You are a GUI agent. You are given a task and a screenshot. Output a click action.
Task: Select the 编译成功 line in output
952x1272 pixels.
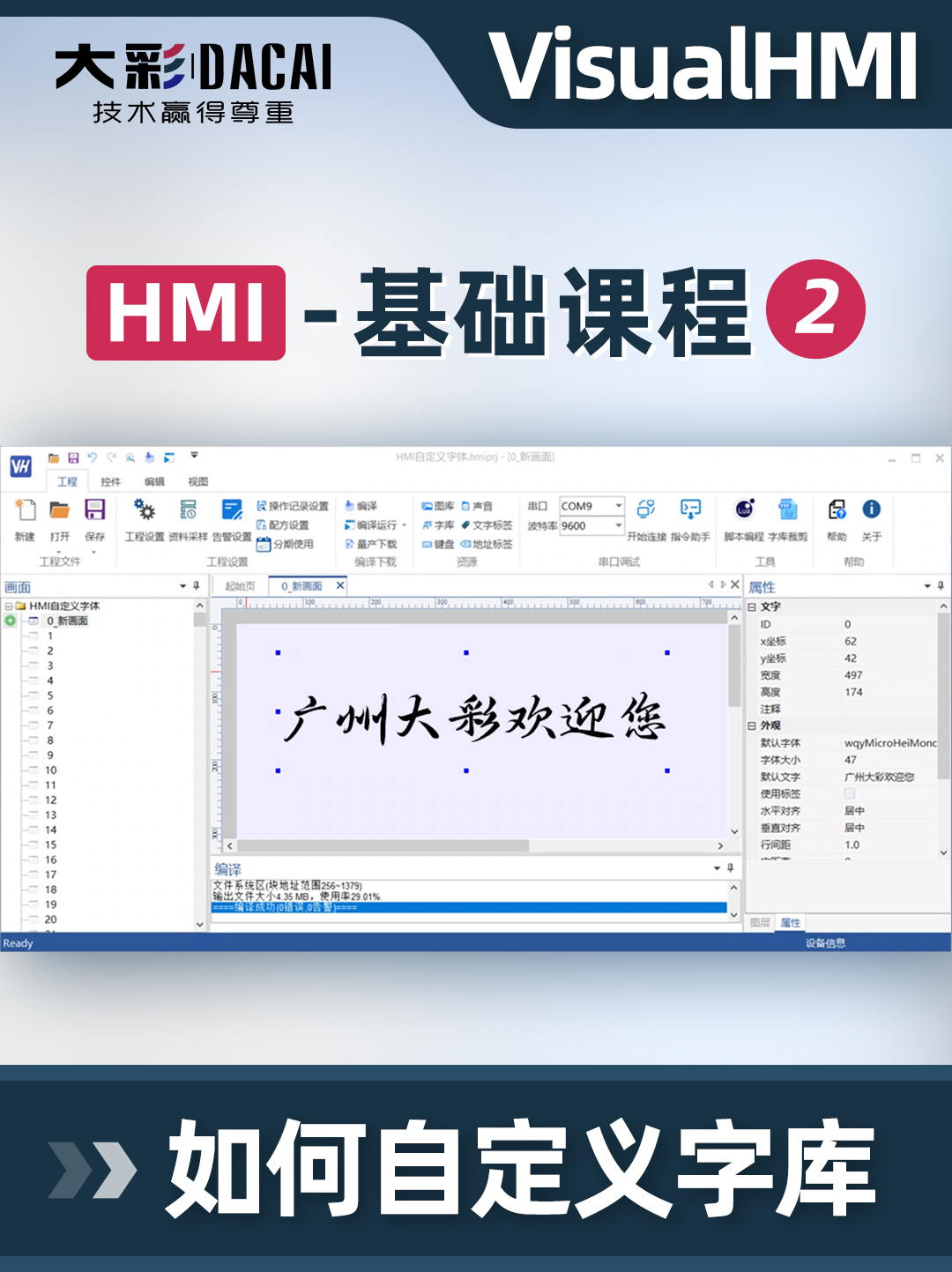click(x=469, y=907)
